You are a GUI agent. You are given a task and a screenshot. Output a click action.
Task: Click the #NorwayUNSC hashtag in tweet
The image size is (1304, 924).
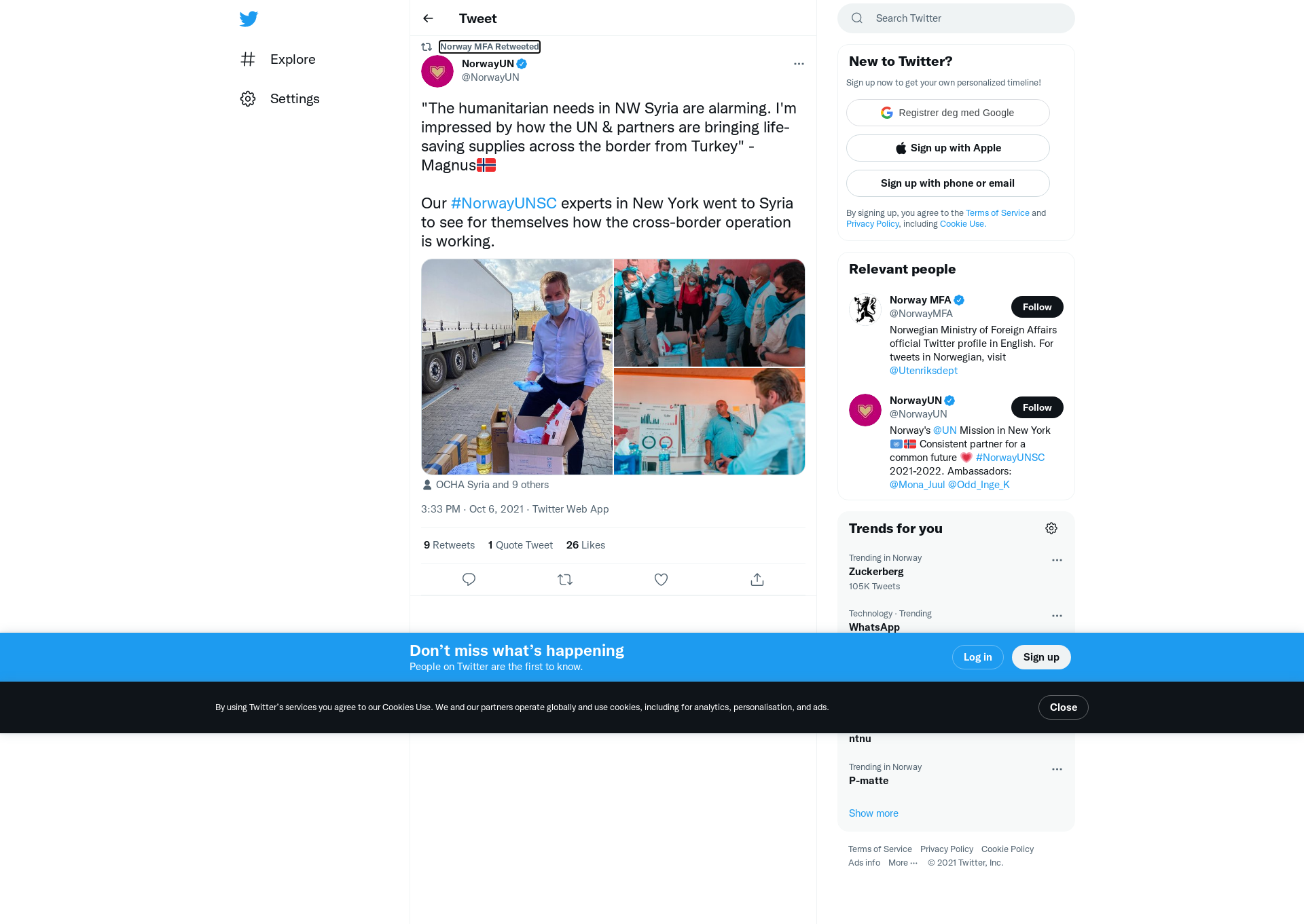(x=504, y=203)
